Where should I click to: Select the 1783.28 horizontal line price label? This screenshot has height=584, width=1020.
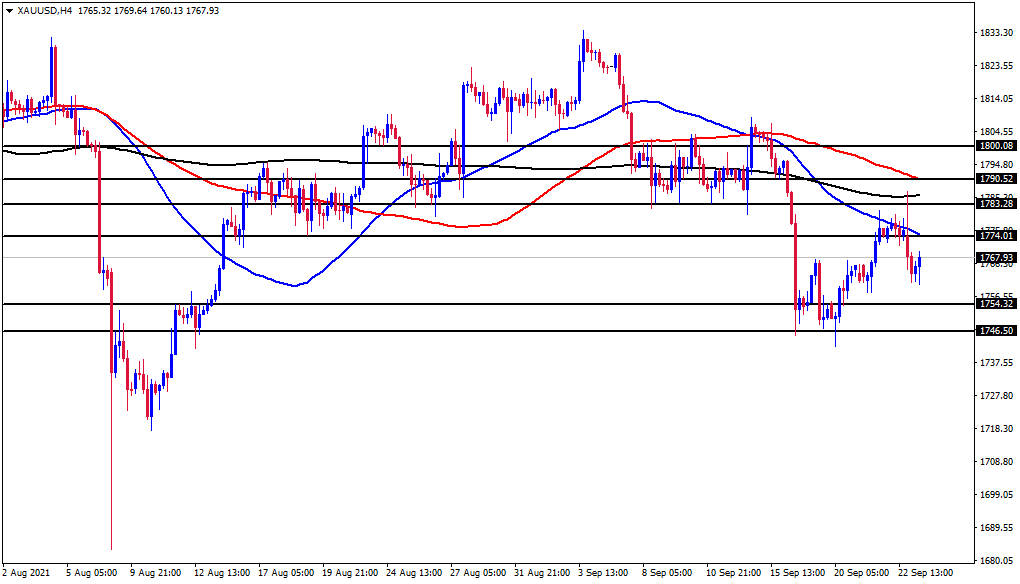coord(996,204)
